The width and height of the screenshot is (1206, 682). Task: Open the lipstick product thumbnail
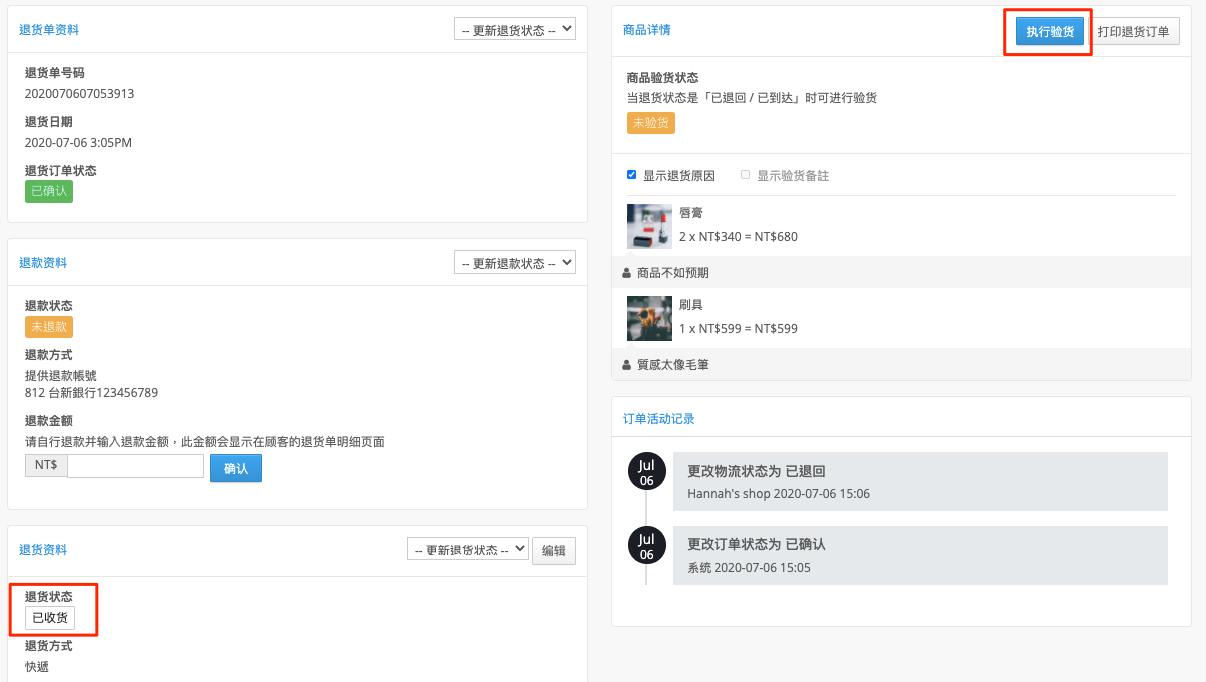[649, 226]
